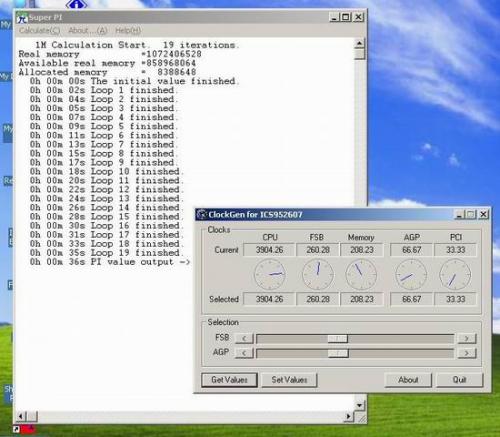
Task: Click Super PI vertical scrollbar up arrow
Action: pos(359,44)
